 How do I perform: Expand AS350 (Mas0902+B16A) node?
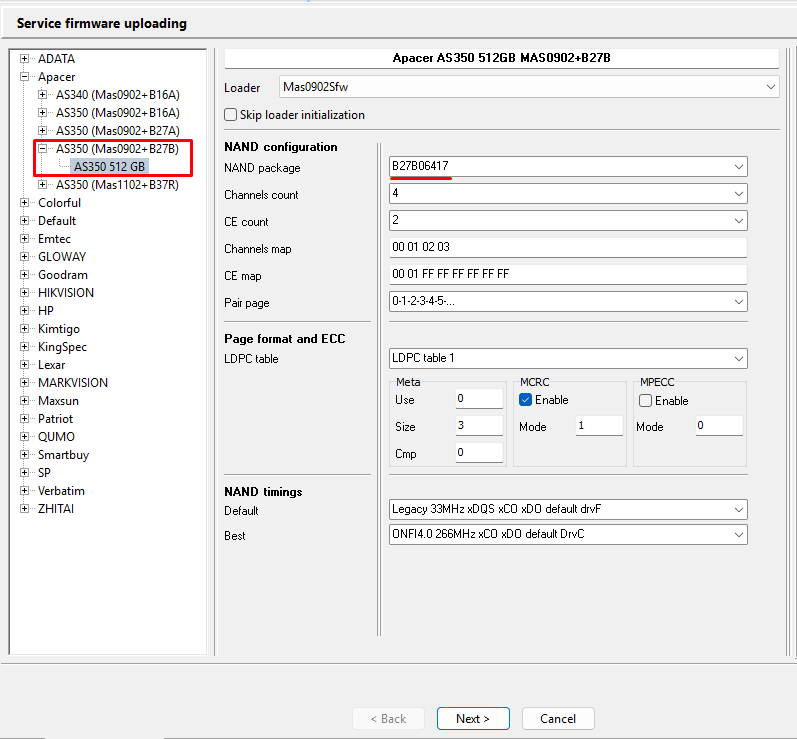[42, 113]
